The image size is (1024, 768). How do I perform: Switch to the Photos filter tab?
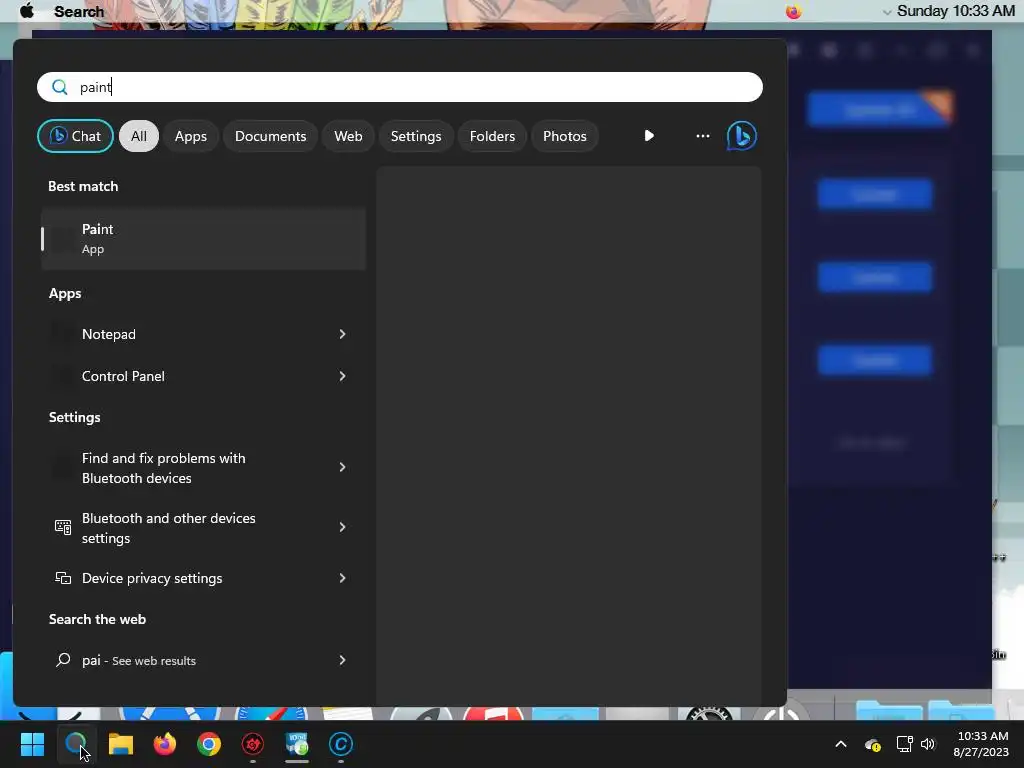pos(565,136)
